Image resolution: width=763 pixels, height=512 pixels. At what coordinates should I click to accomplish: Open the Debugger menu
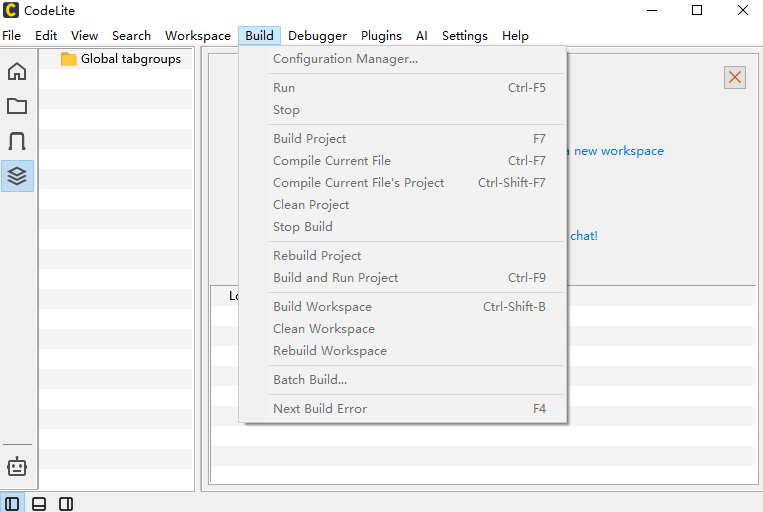317,36
